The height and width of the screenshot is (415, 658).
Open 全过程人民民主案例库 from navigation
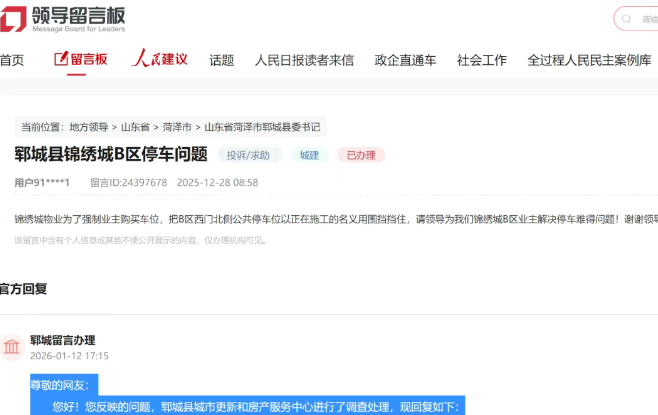(x=589, y=60)
